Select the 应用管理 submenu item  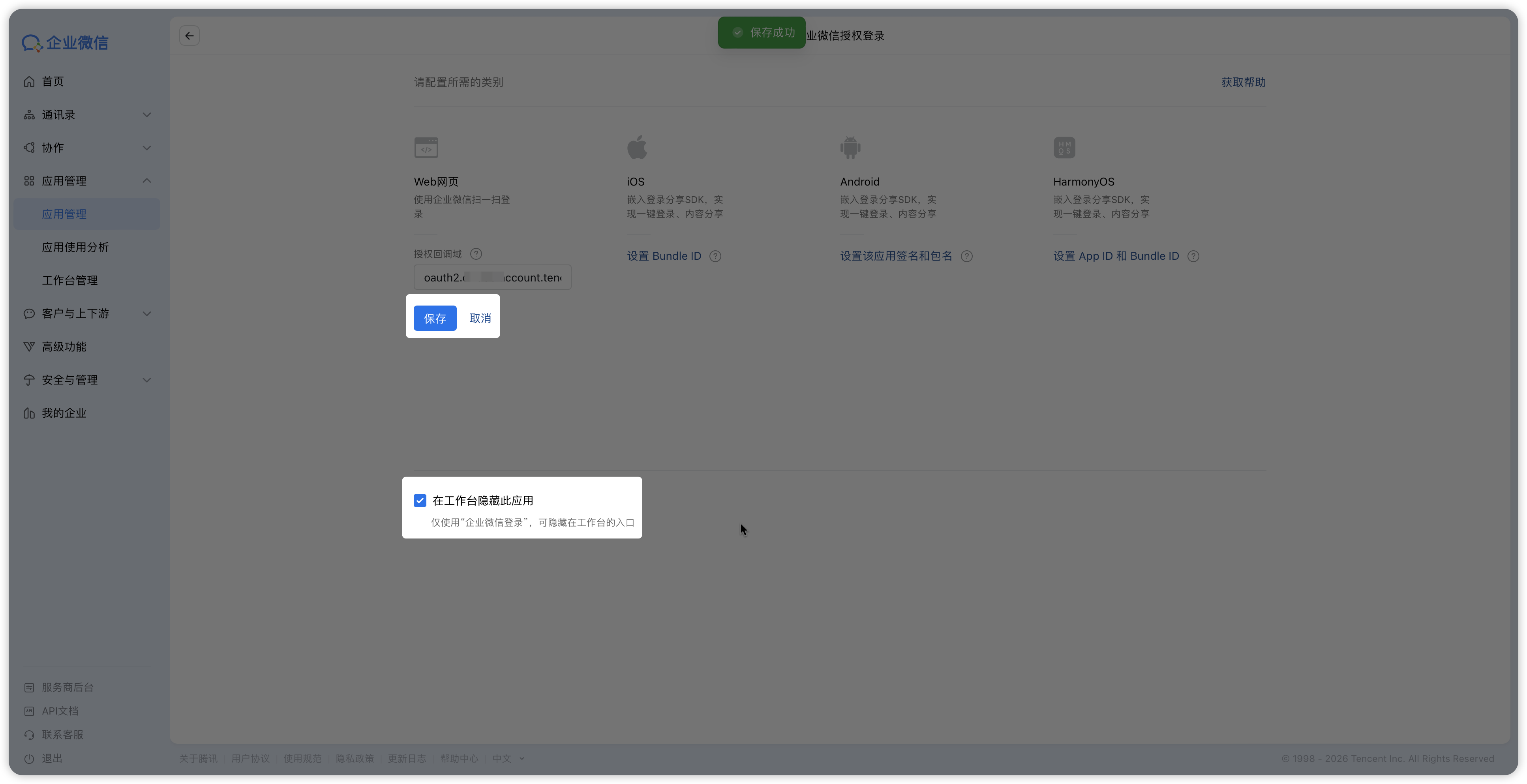86,214
